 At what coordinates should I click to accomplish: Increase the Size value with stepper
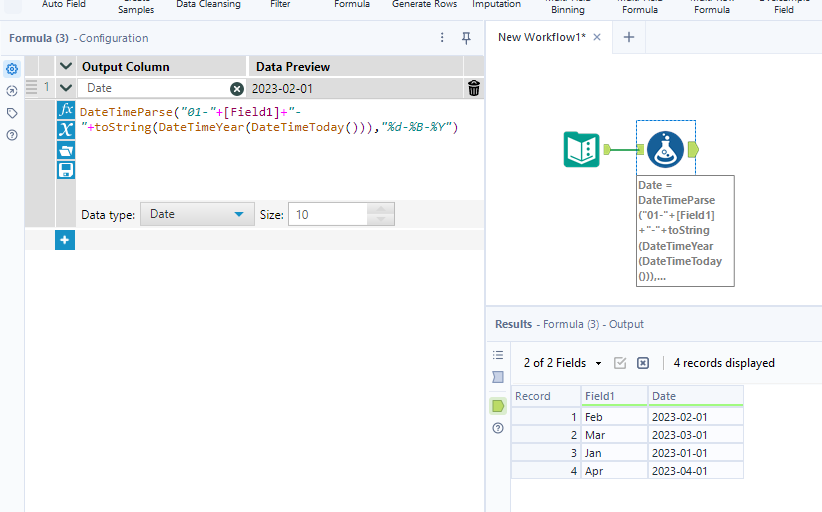381,209
